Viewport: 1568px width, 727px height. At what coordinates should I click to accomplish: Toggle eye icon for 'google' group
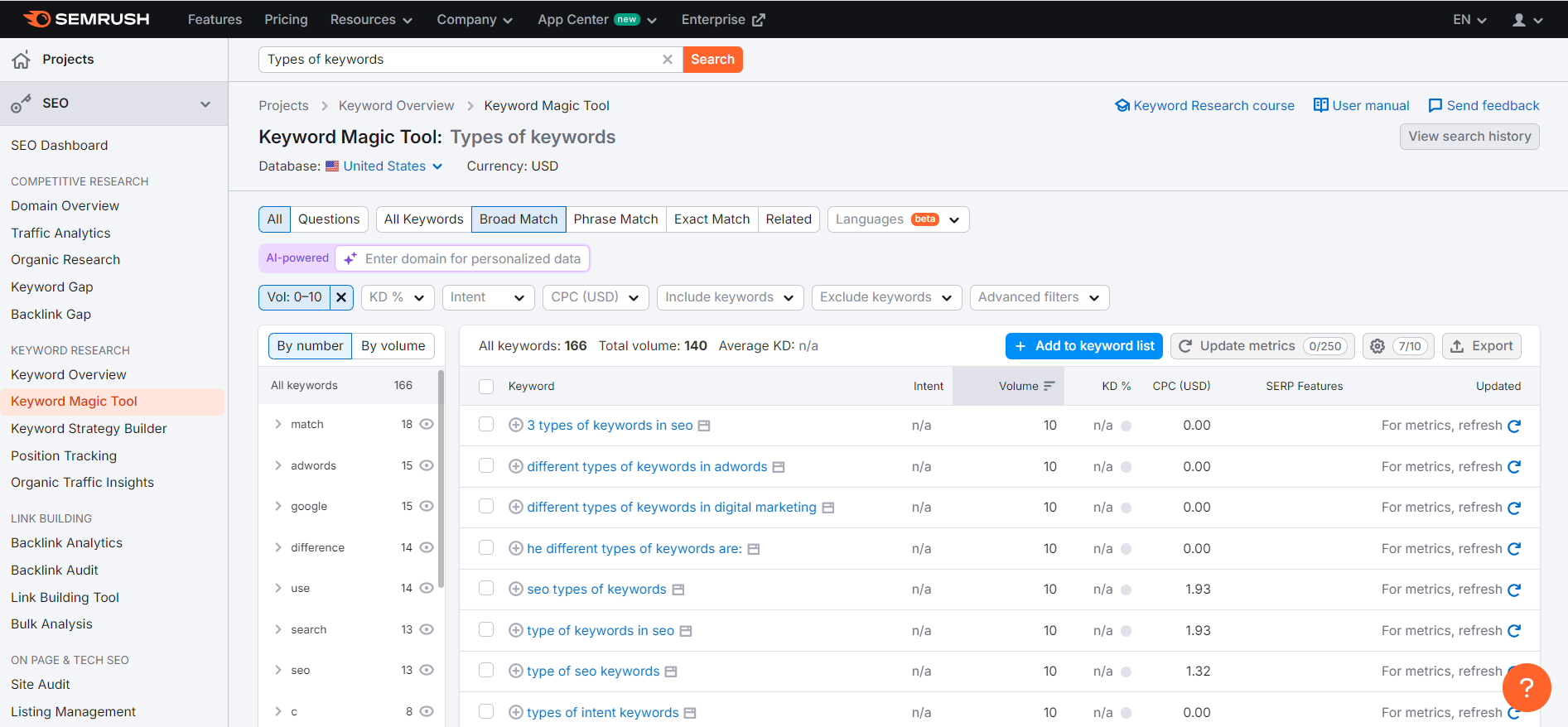pos(427,506)
